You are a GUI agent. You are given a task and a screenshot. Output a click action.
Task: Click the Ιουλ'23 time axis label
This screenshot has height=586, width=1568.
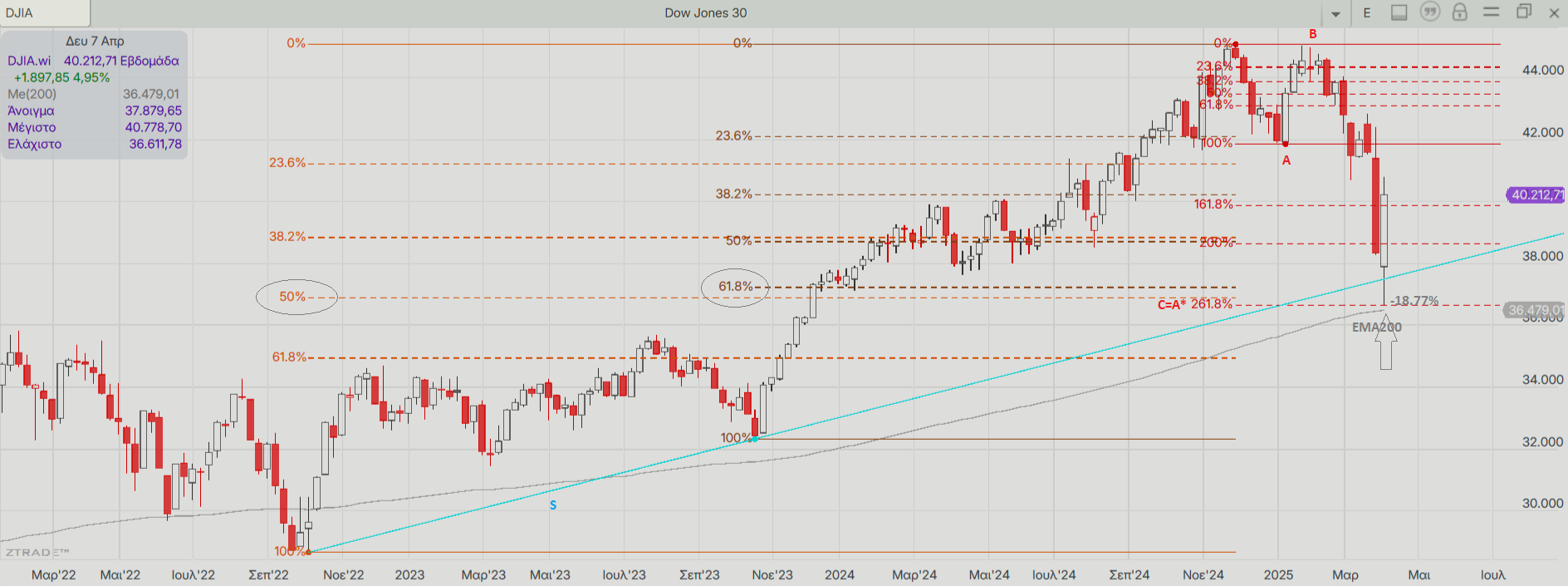(624, 574)
